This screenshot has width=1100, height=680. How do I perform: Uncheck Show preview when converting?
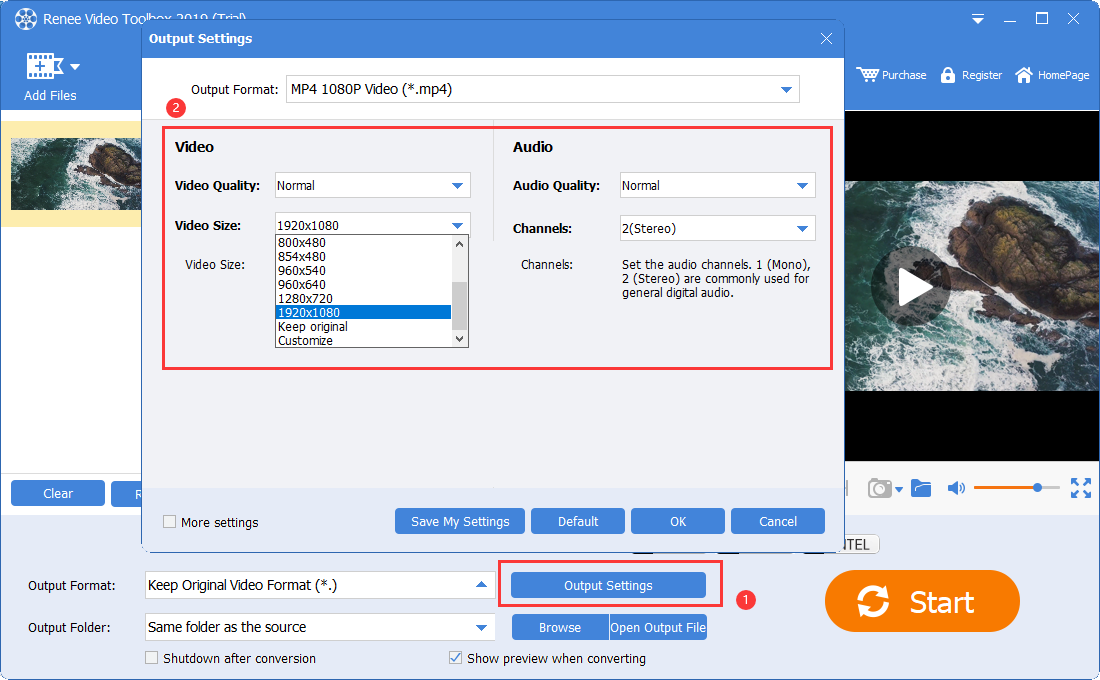(x=456, y=658)
